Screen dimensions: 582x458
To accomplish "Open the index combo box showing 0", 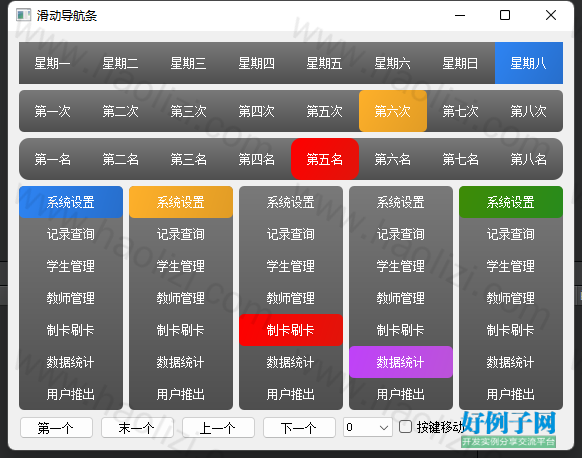I will point(368,428).
